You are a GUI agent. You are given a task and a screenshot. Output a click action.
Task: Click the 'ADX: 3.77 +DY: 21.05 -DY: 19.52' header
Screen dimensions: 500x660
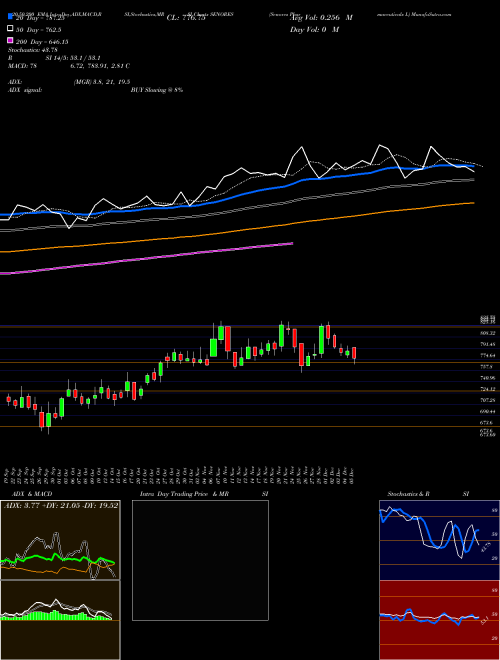61,505
